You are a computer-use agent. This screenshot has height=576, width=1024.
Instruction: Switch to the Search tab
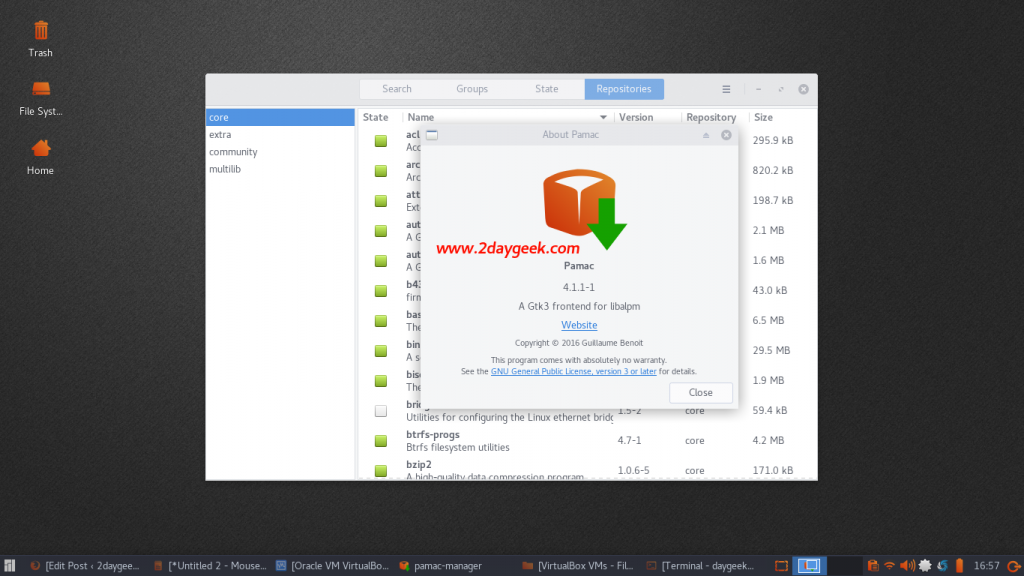click(397, 88)
